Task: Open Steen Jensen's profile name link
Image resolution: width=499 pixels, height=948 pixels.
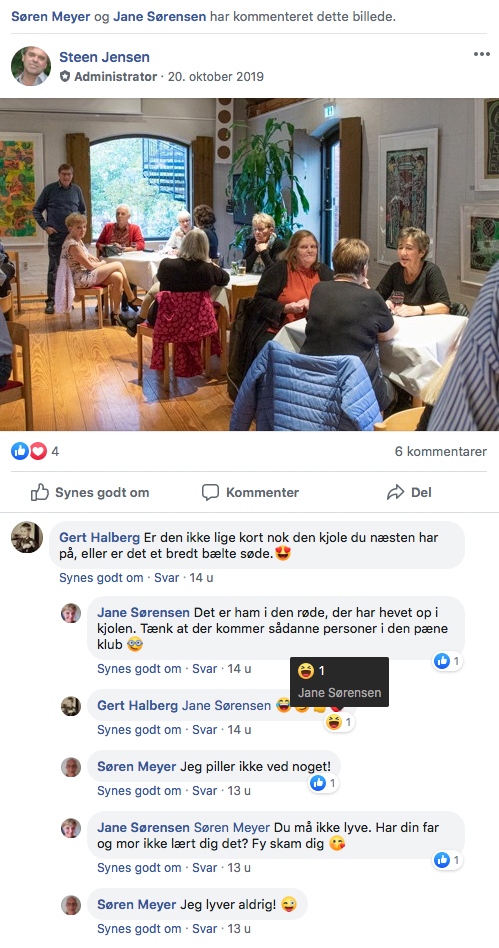Action: point(104,57)
